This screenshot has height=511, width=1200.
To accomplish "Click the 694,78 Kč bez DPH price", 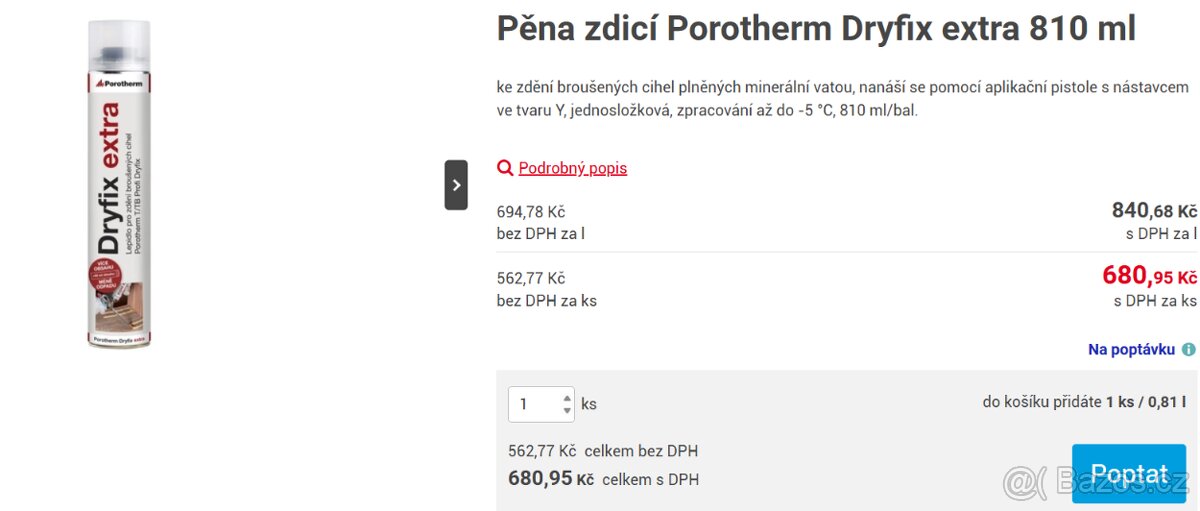I will click(x=531, y=212).
